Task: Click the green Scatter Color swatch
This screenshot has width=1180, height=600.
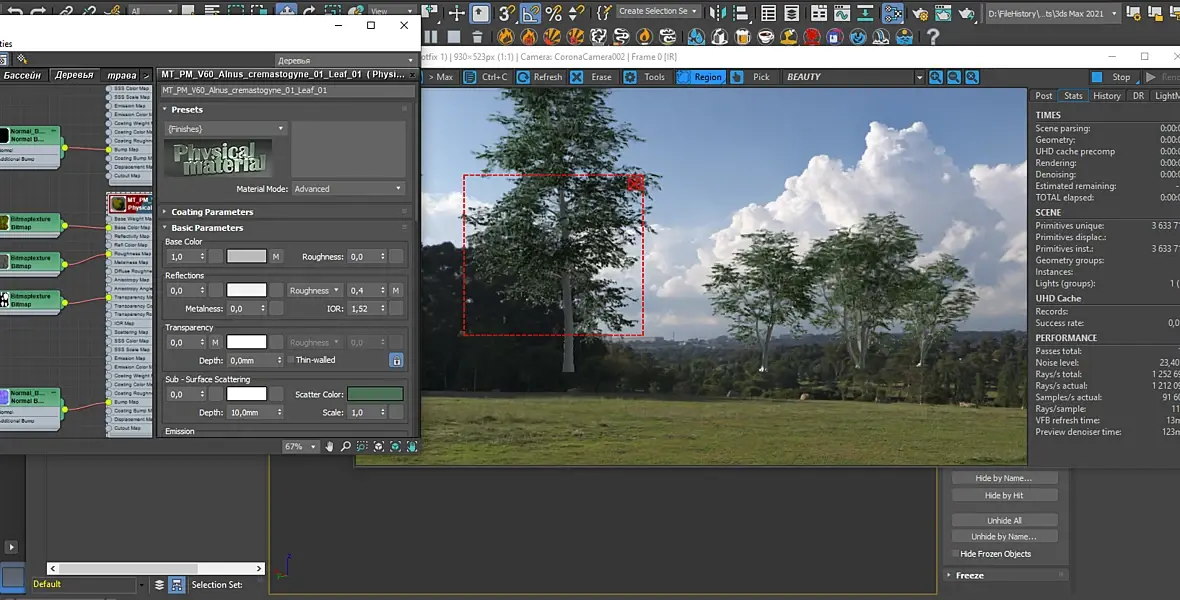Action: coord(375,394)
